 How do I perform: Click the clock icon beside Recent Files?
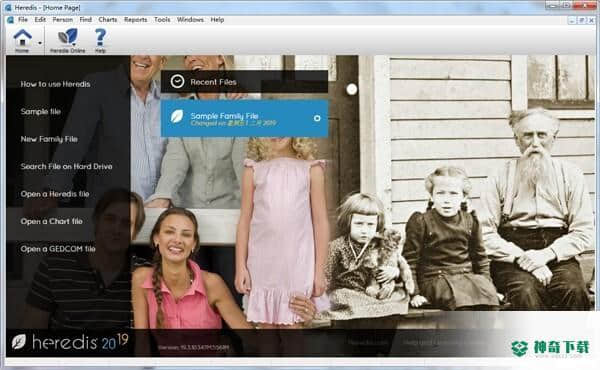pos(177,81)
